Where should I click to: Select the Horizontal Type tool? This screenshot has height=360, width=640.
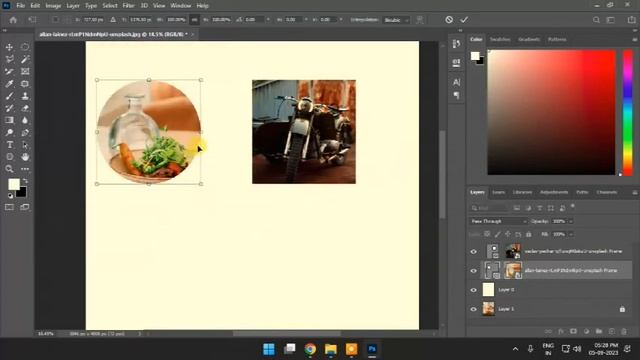point(9,145)
